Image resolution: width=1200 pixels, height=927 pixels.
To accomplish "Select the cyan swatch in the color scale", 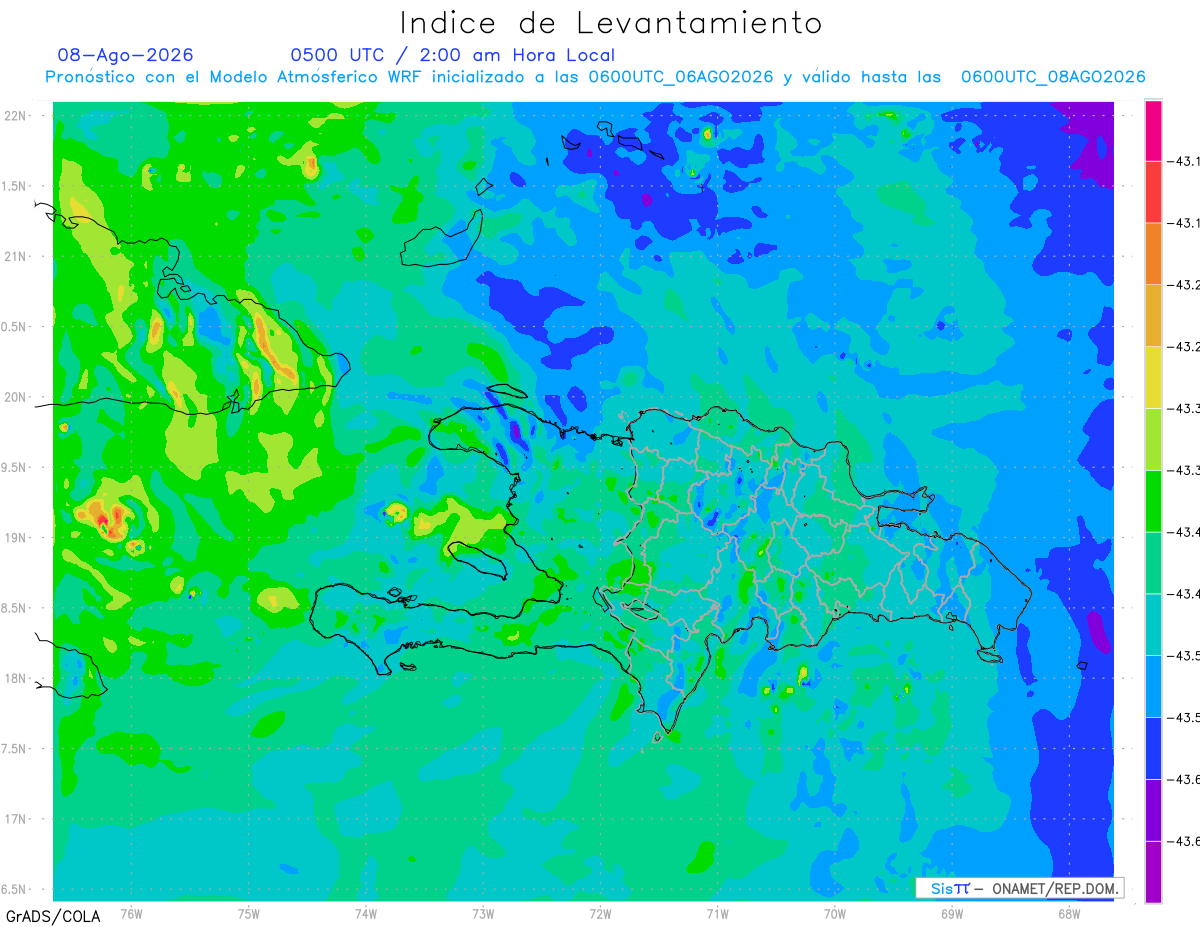I will [1153, 624].
